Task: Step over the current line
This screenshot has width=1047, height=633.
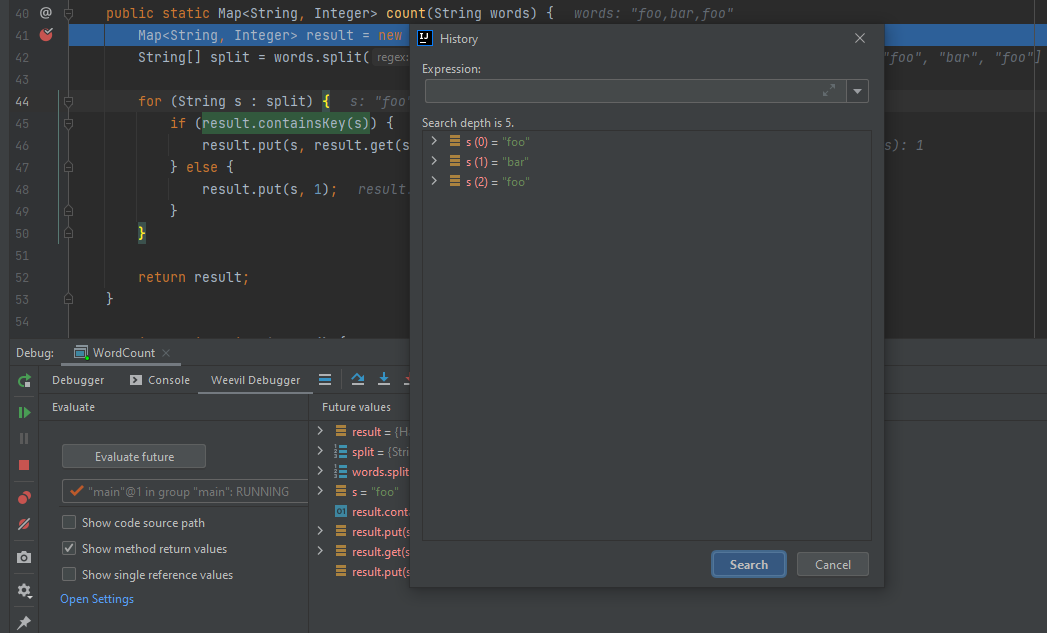Action: tap(358, 379)
